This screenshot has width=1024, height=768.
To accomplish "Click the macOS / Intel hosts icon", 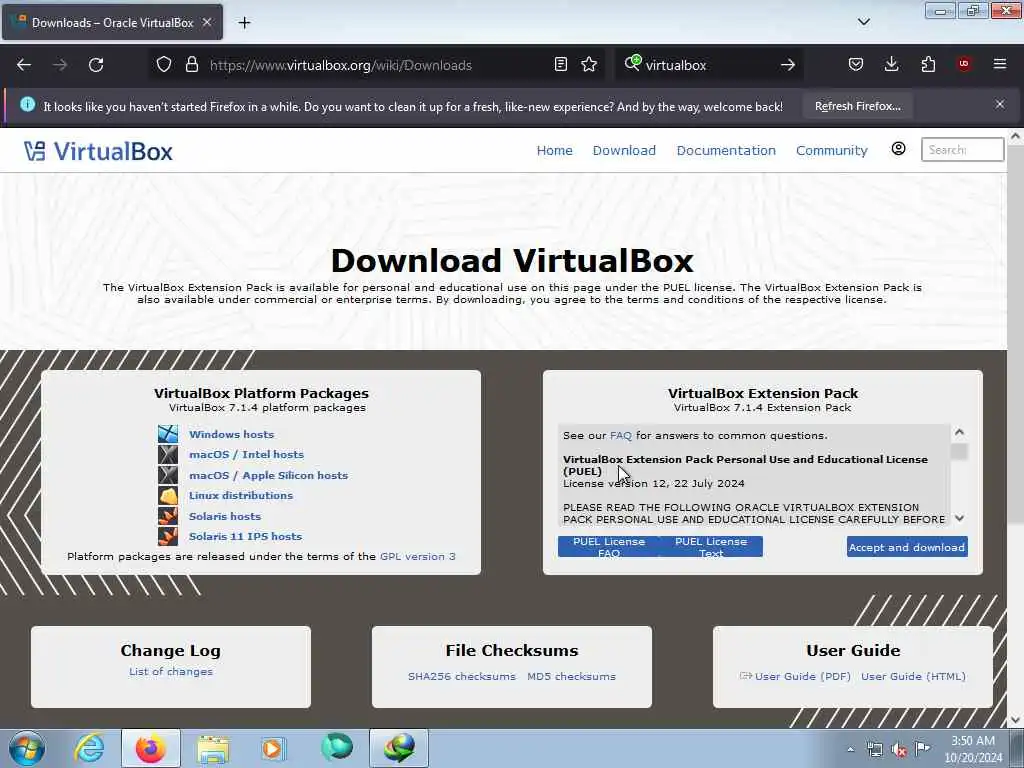I will point(168,455).
